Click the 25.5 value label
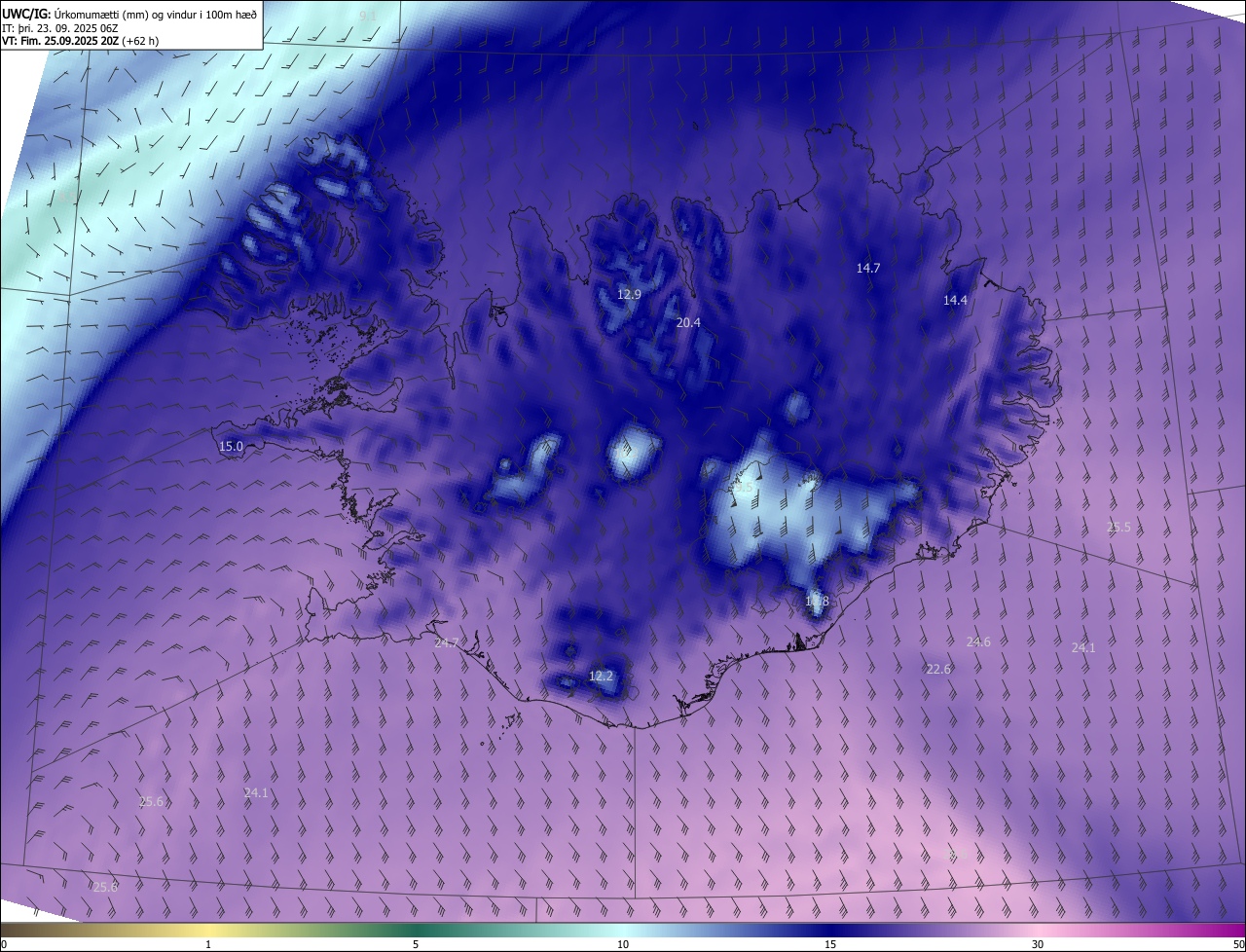 click(1119, 528)
